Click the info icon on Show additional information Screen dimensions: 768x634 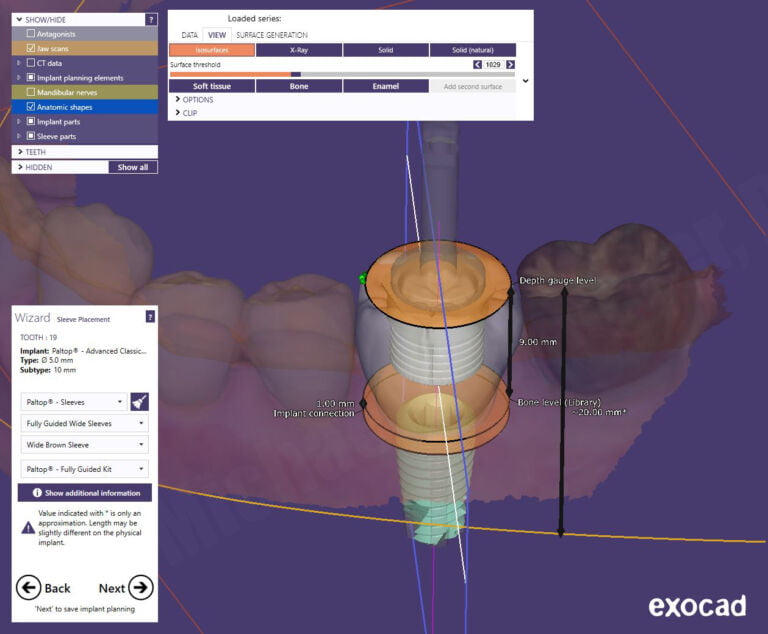click(37, 493)
